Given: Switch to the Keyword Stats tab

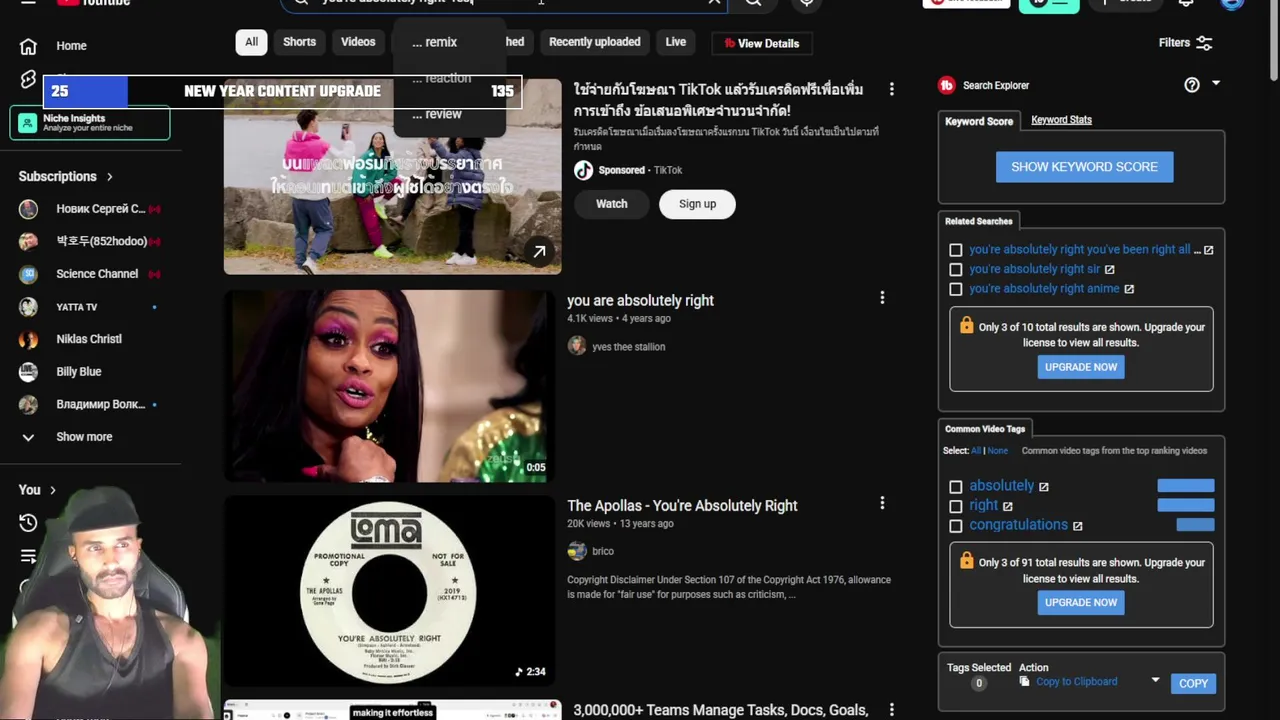Looking at the screenshot, I should coord(1061,120).
